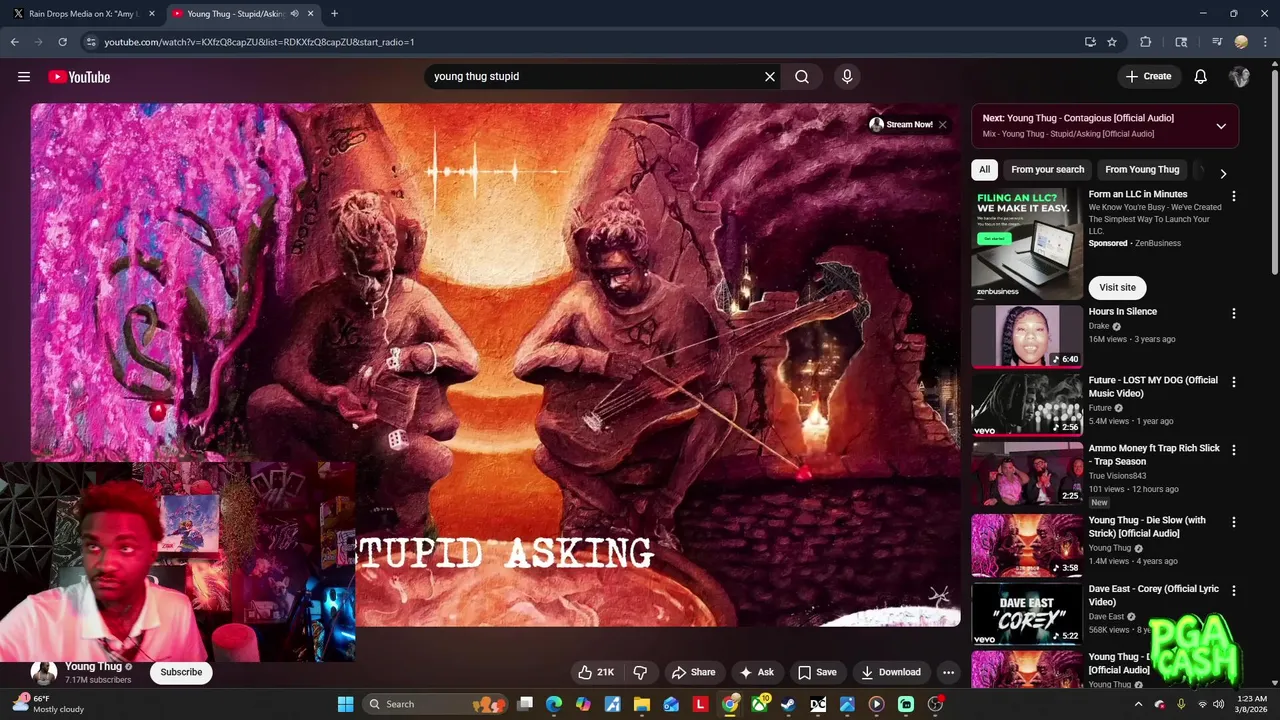
Task: Like the video with thumbs up 21K
Action: click(x=595, y=672)
